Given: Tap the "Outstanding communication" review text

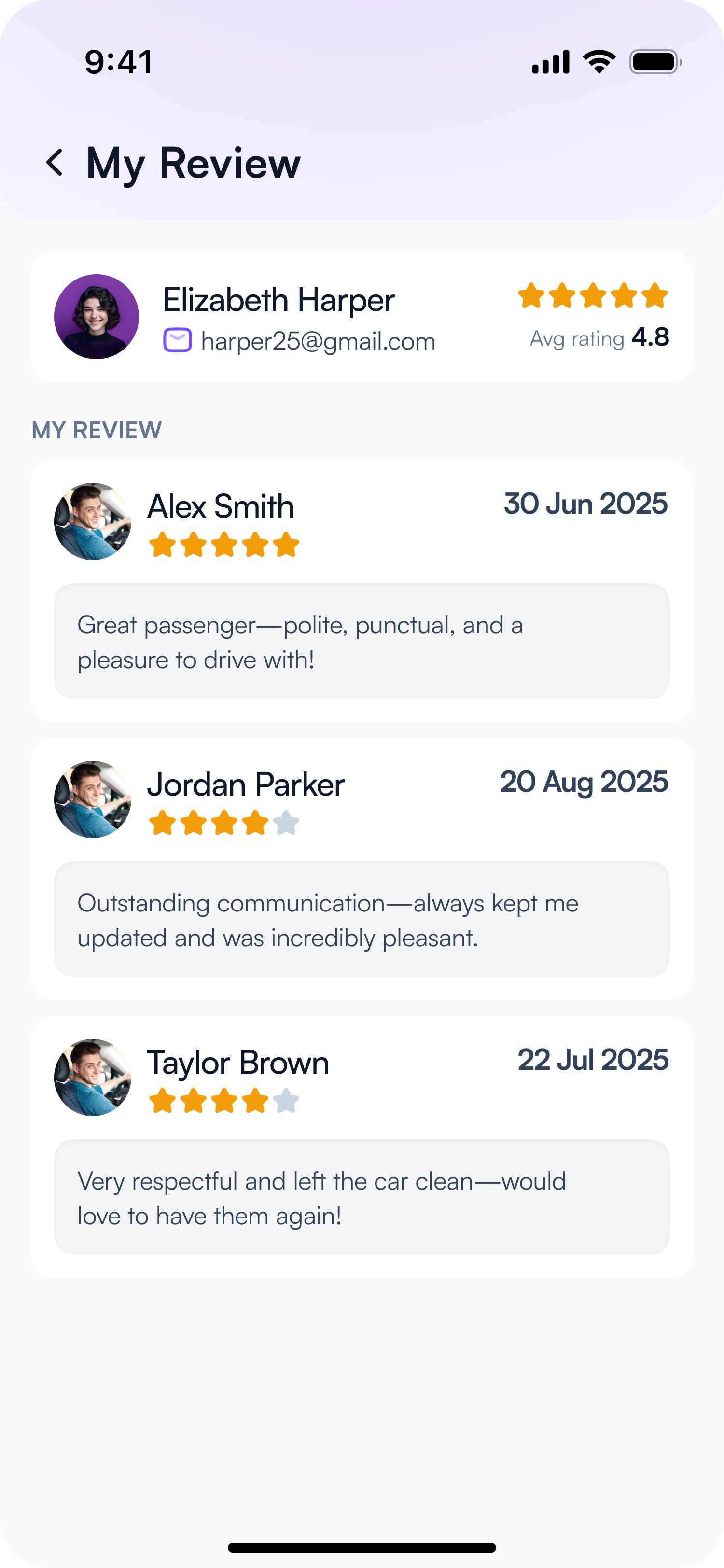Looking at the screenshot, I should (328, 920).
